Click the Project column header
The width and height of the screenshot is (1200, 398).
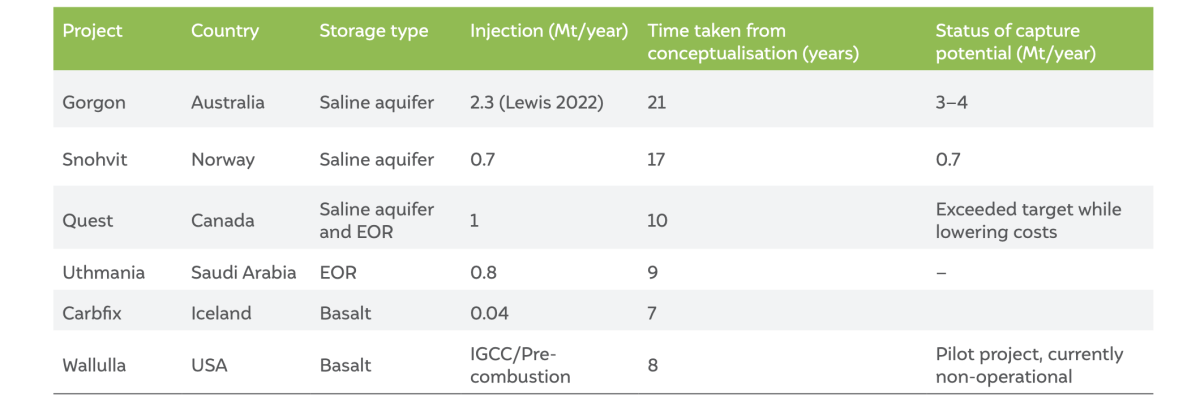93,31
